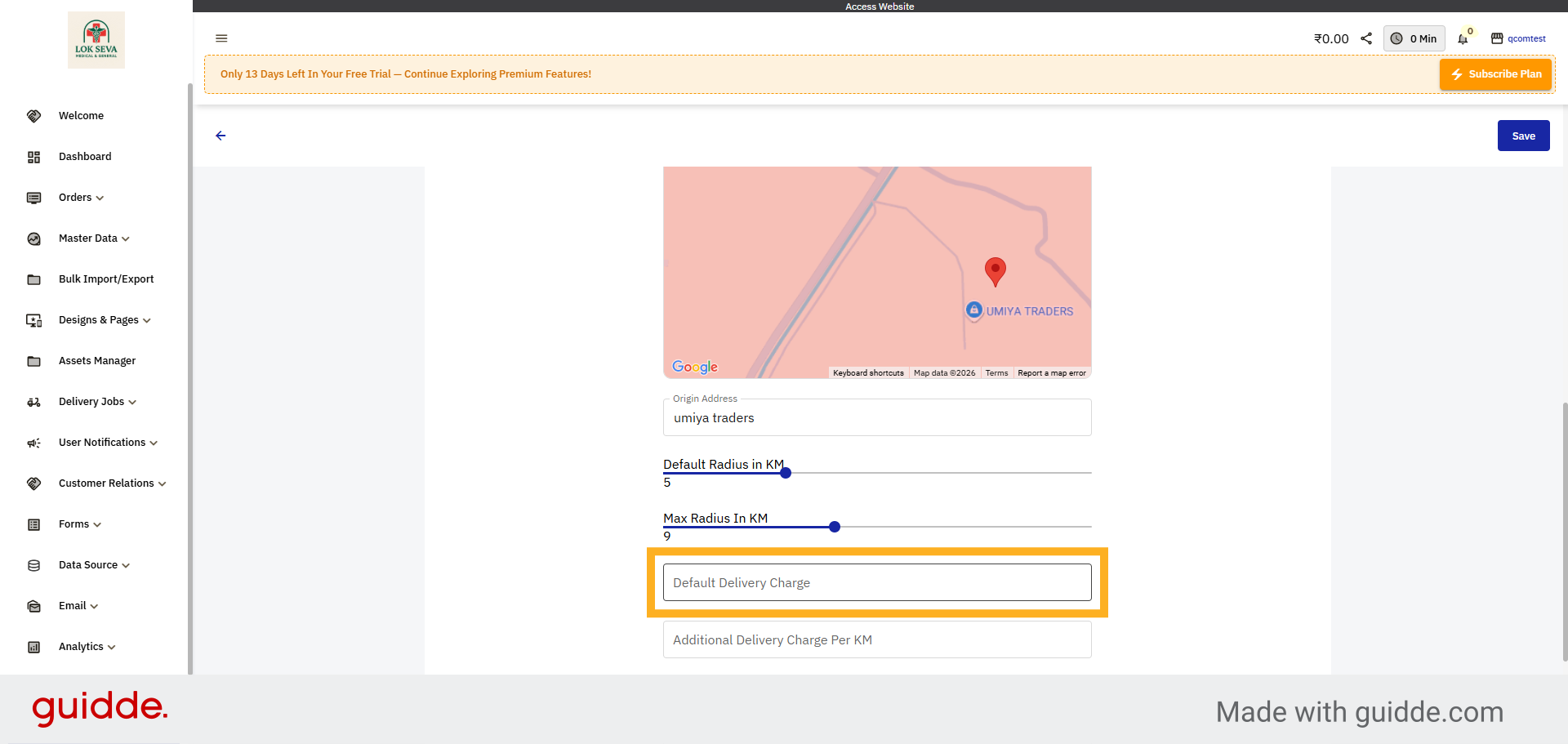Select the Analytics icon in sidebar
The width and height of the screenshot is (1568, 744).
coord(33,646)
